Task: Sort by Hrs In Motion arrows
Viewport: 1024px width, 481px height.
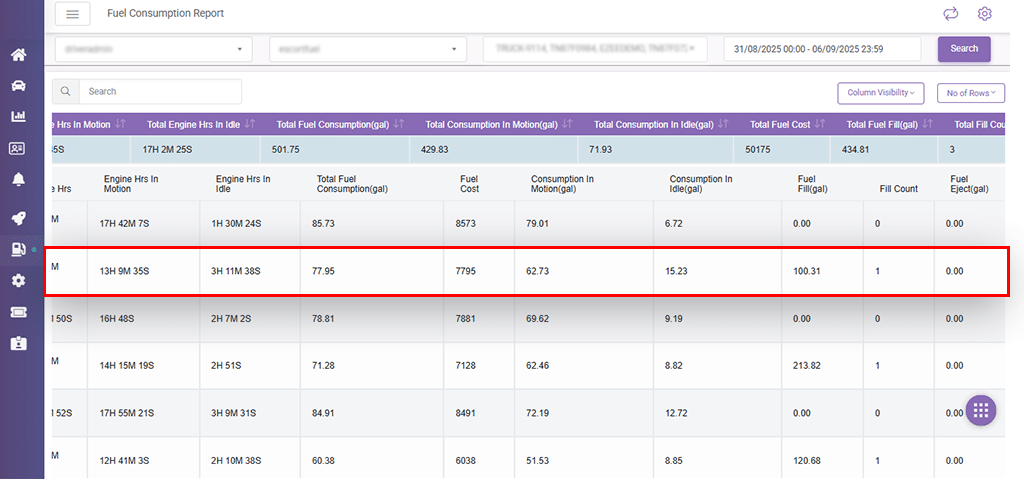Action: coord(120,123)
